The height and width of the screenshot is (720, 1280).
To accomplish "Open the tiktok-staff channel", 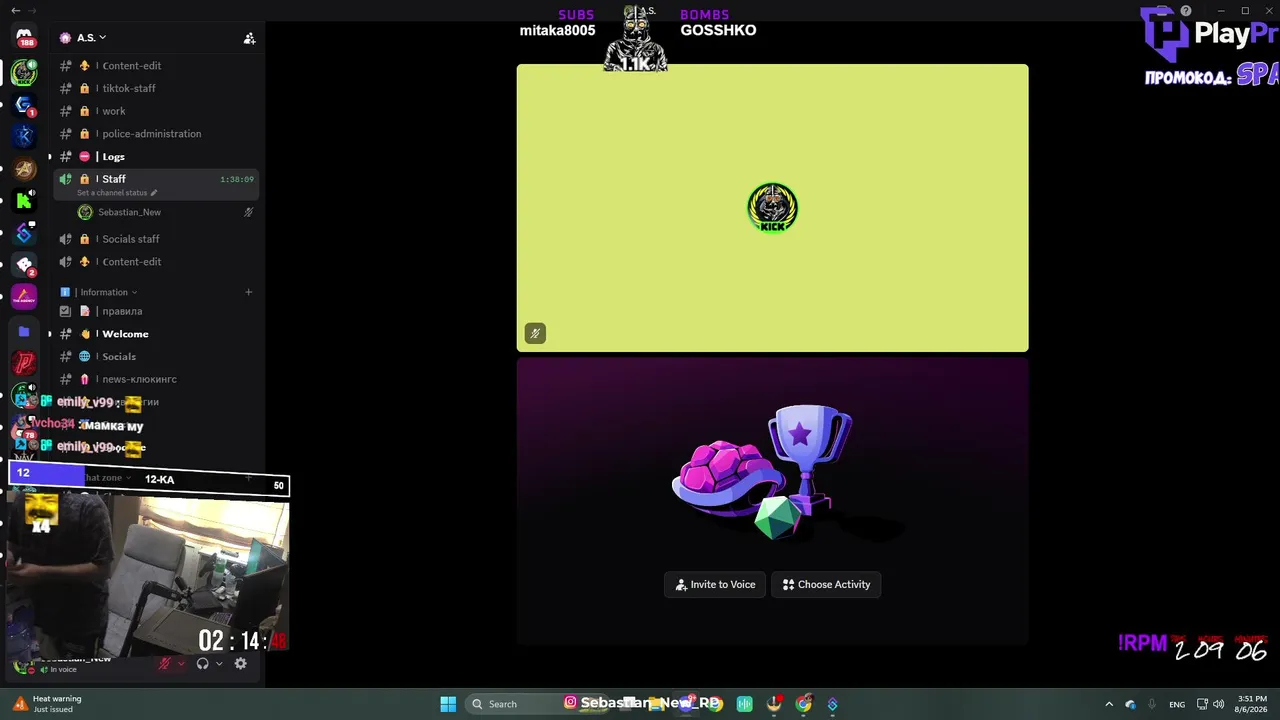I will (x=156, y=88).
